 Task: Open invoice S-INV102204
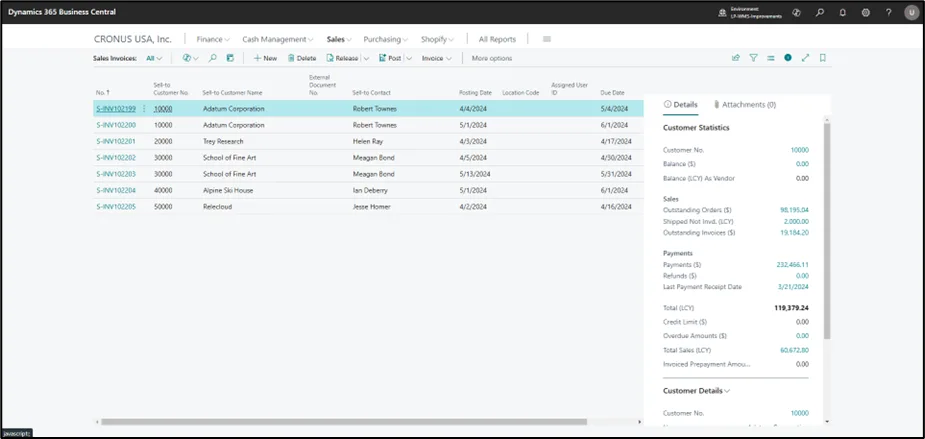pyautogui.click(x=116, y=191)
